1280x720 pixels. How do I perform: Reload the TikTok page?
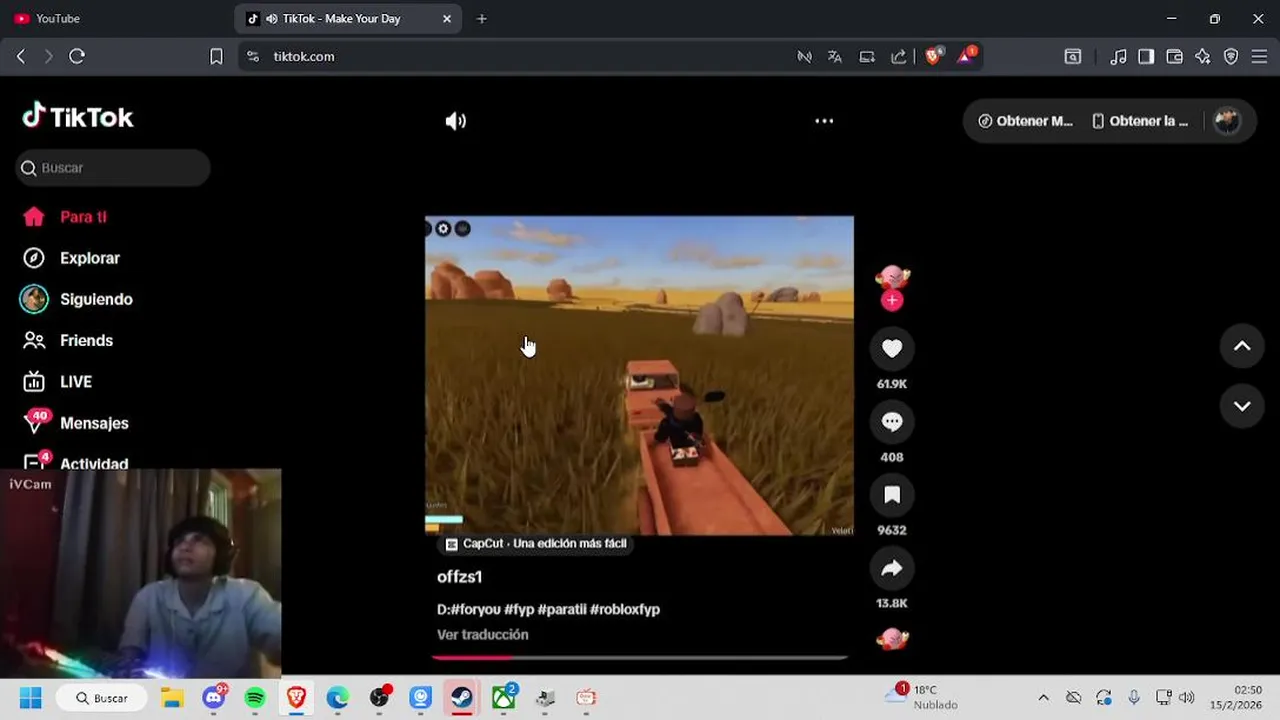click(77, 57)
